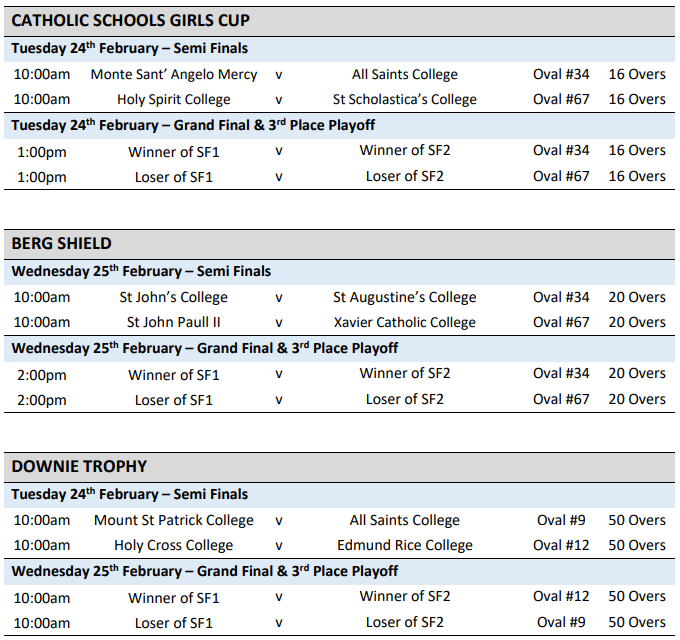Select the Berg Shield section heading
The height and width of the screenshot is (640, 680).
(x=61, y=244)
